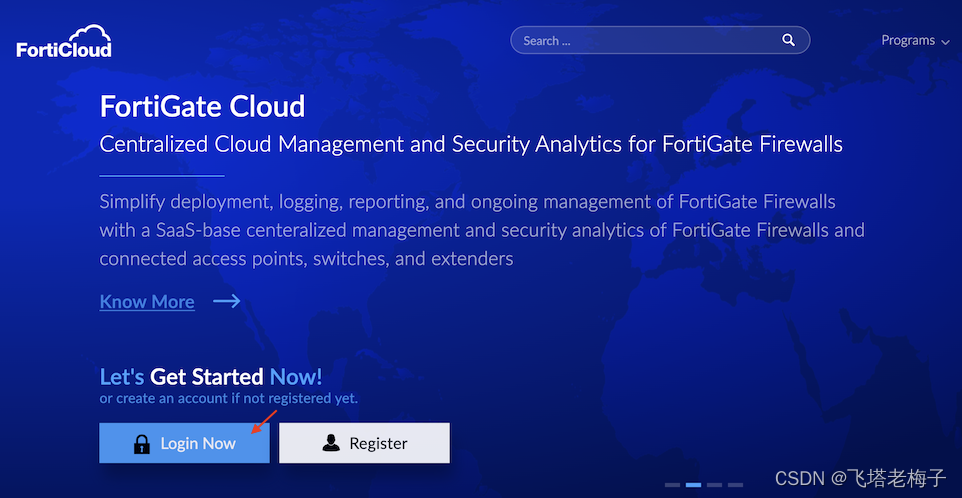962x498 pixels.
Task: Click the arrow next to Know More
Action: [x=226, y=301]
